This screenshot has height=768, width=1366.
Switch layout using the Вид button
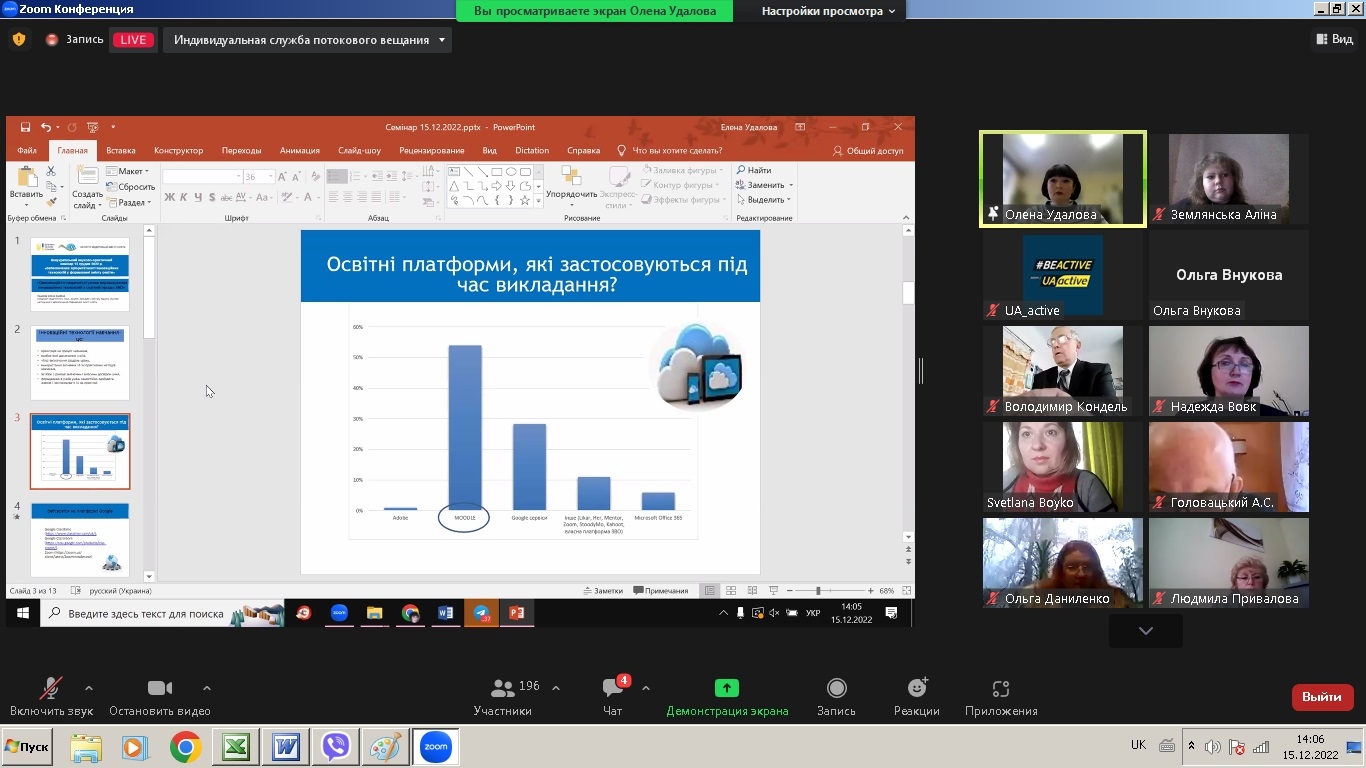tap(1334, 39)
